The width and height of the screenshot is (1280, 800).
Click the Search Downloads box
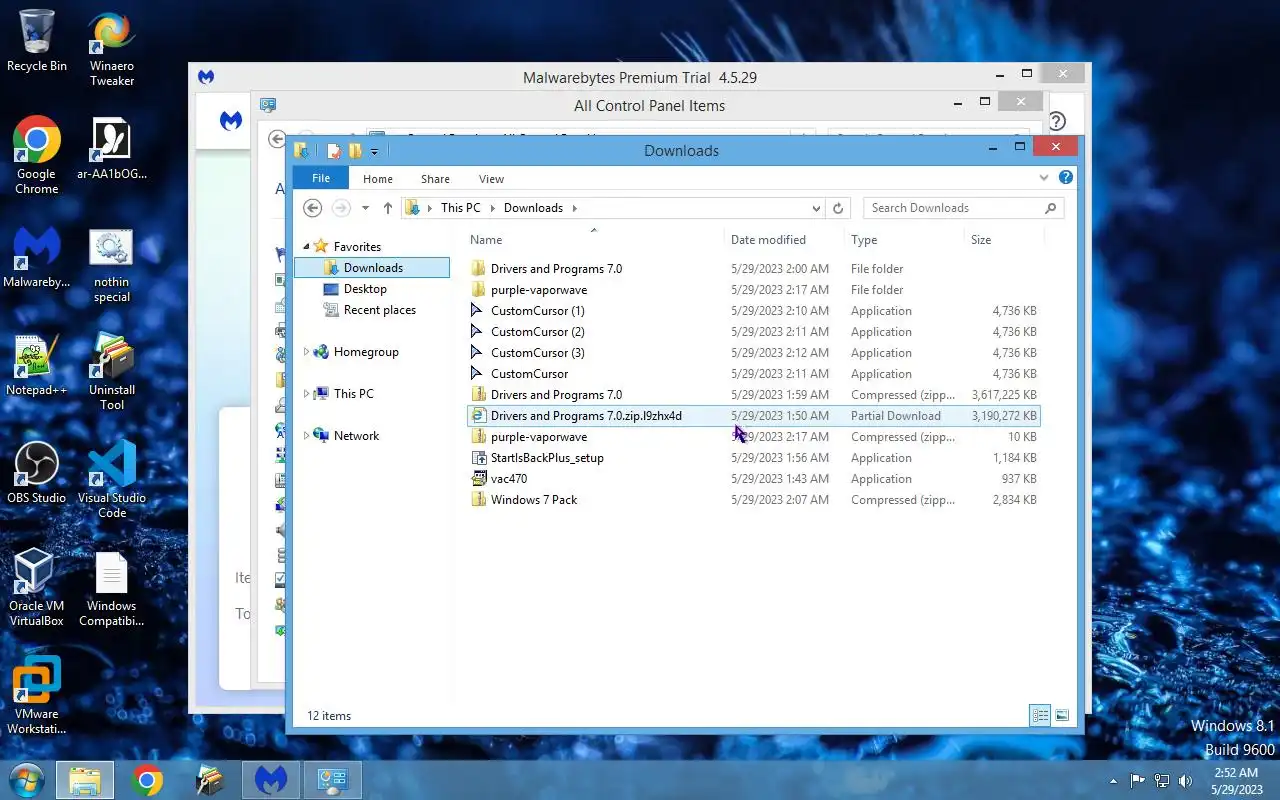(963, 208)
